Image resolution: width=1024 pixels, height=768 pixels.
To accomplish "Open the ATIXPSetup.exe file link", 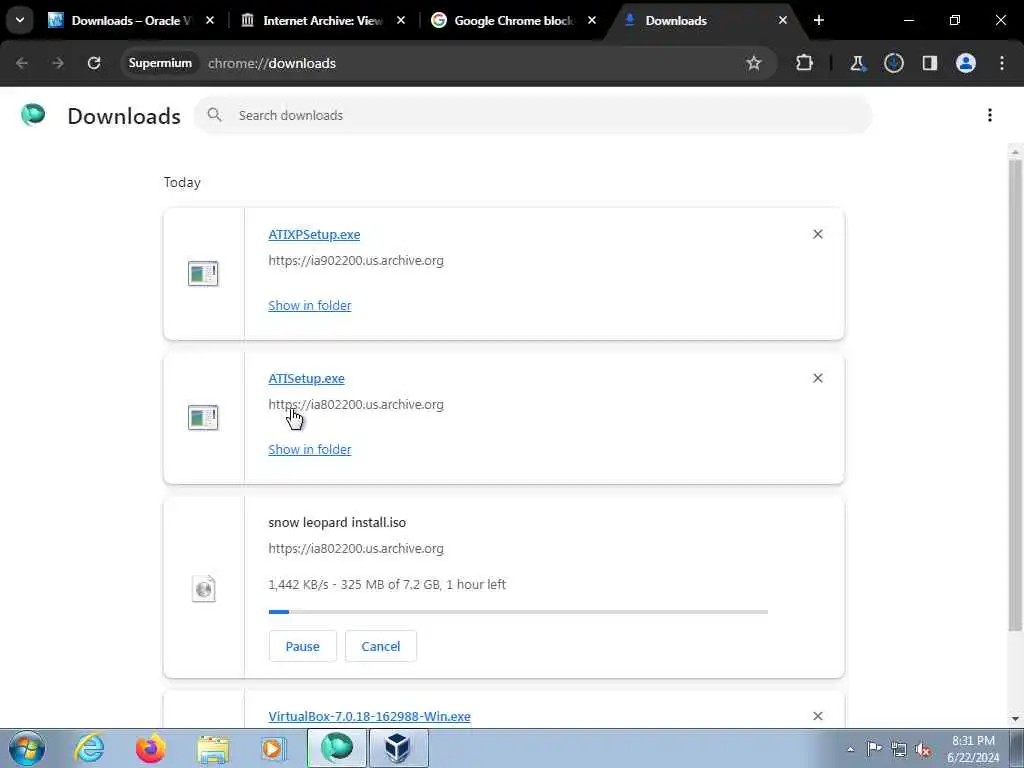I will (x=314, y=234).
